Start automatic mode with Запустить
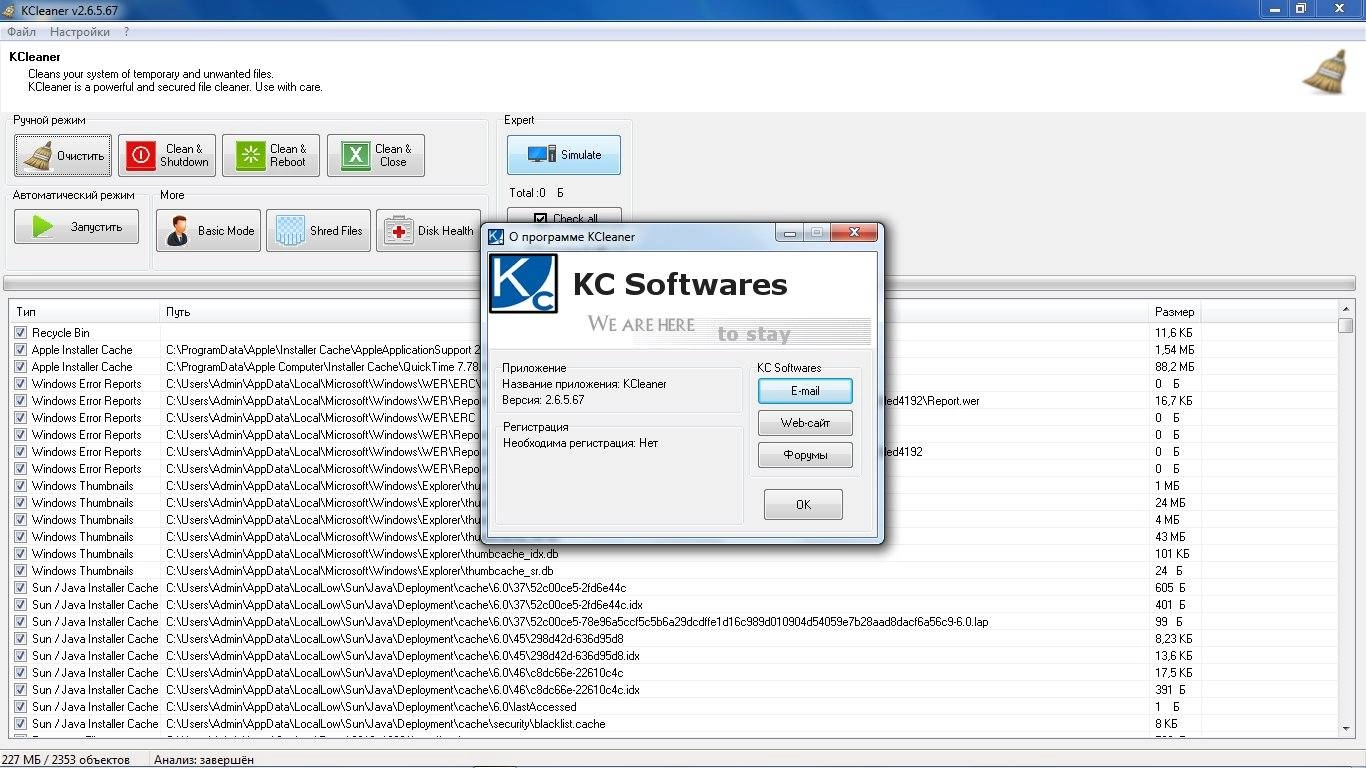The height and width of the screenshot is (768, 1366). [x=77, y=226]
